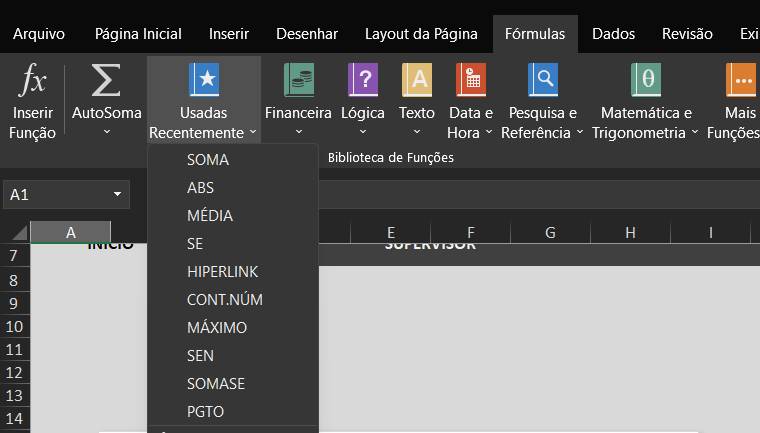Viewport: 760px width, 433px height.
Task: Select column E header
Action: pos(391,233)
